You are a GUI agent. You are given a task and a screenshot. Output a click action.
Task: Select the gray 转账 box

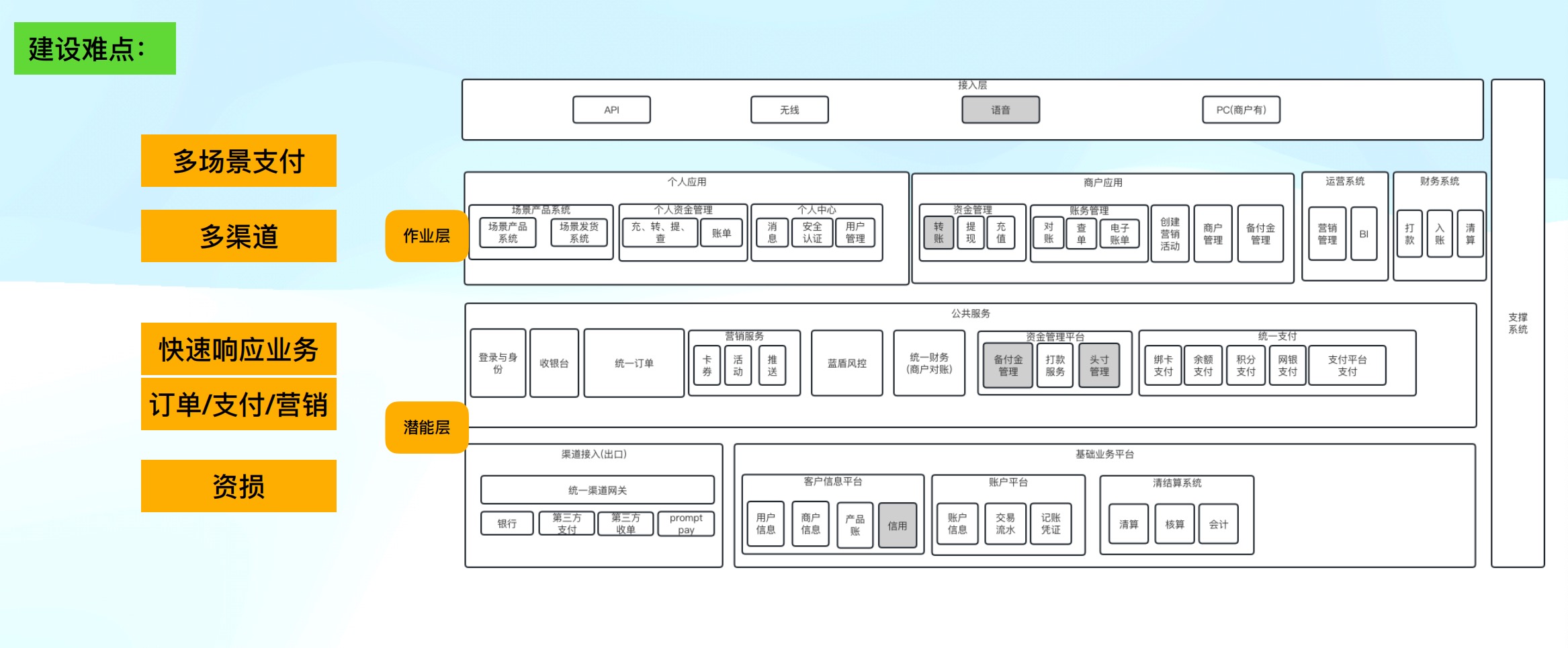tap(939, 233)
